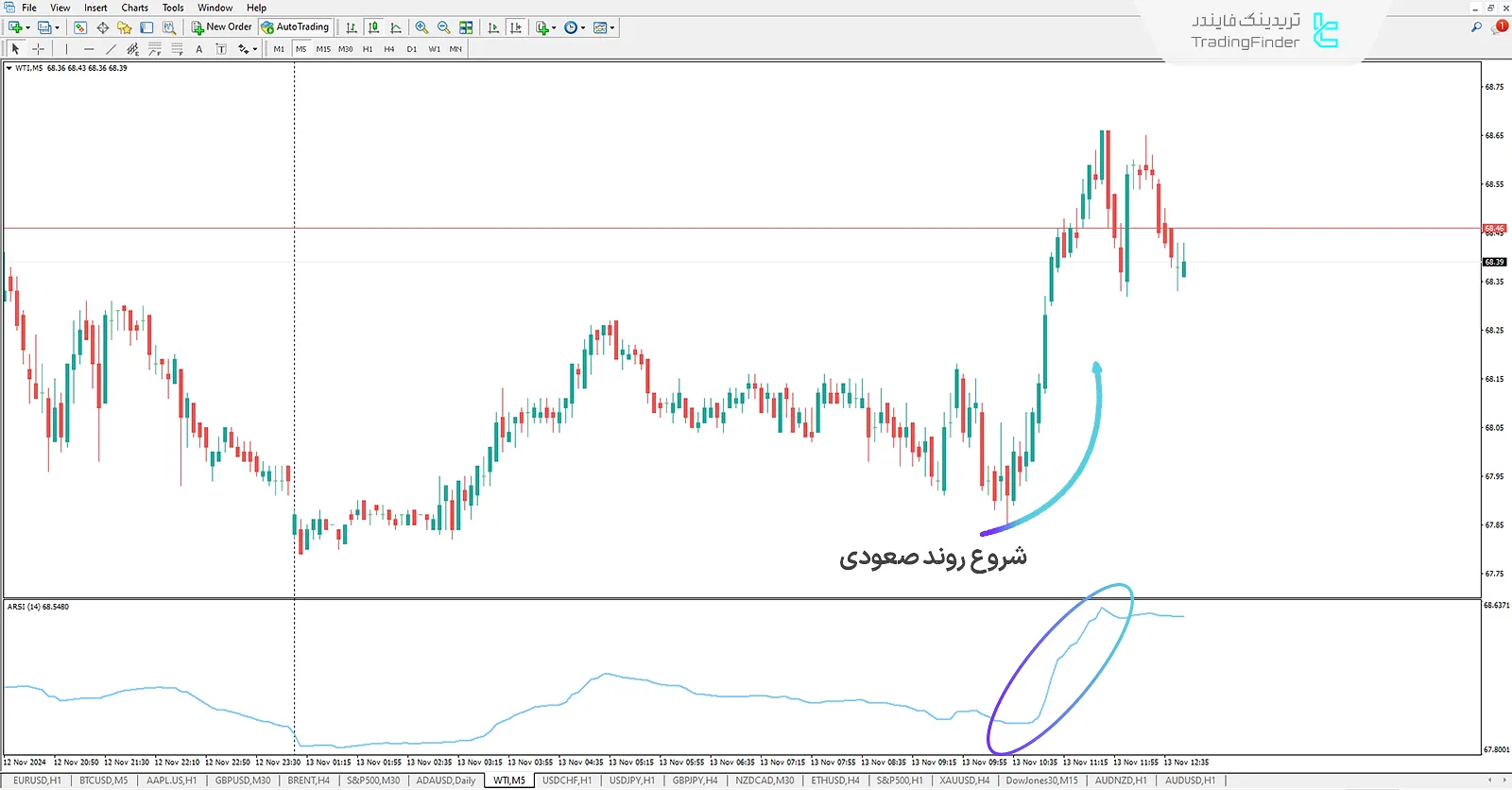Click the Zoom Out magnifier icon
The height and width of the screenshot is (790, 1512).
coord(443,27)
